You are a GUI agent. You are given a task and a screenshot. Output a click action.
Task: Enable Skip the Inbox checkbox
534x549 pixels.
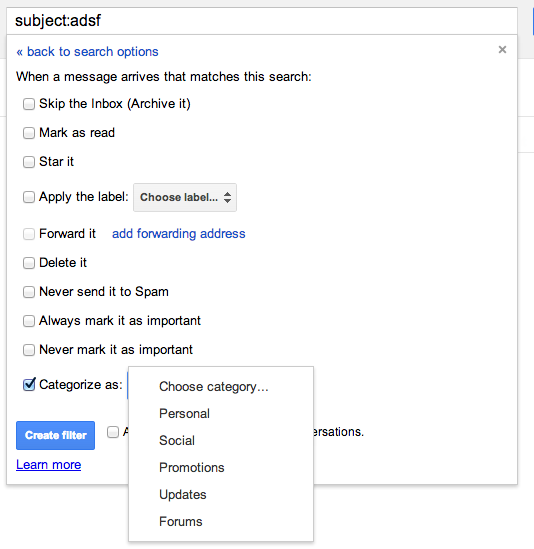click(x=29, y=104)
